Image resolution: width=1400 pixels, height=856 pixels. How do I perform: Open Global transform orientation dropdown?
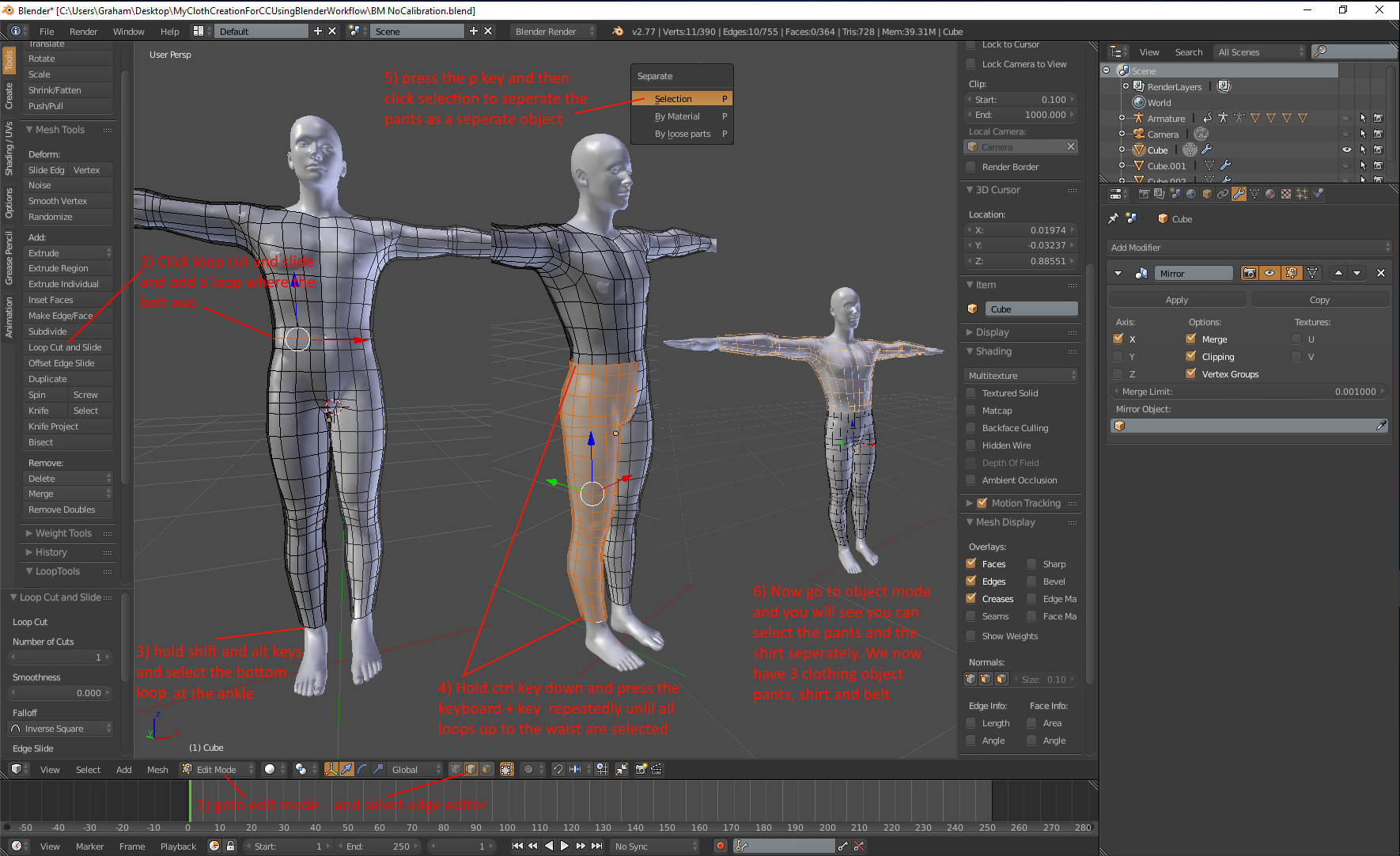tap(415, 769)
